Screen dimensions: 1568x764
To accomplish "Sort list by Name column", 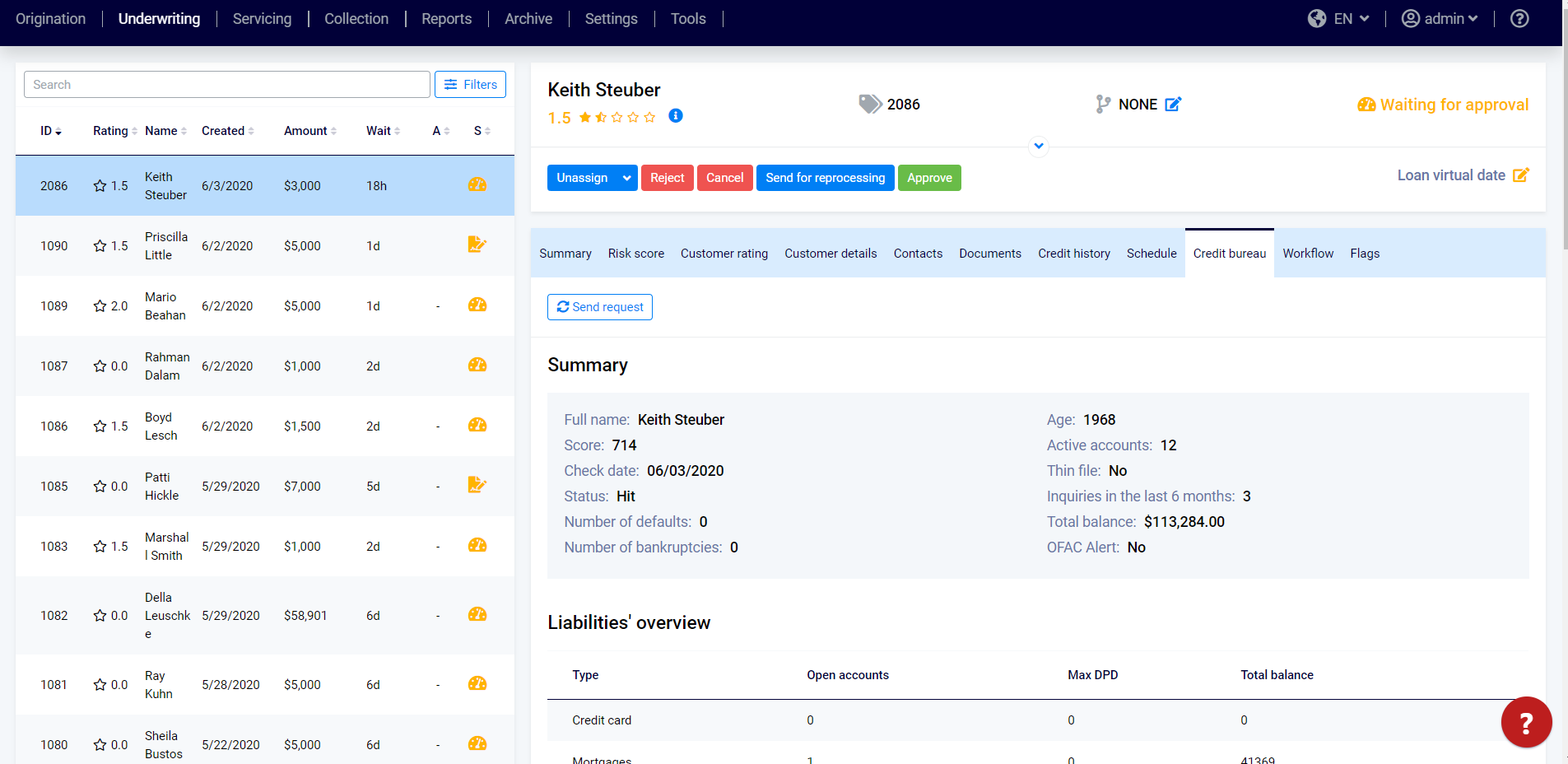I will (166, 131).
